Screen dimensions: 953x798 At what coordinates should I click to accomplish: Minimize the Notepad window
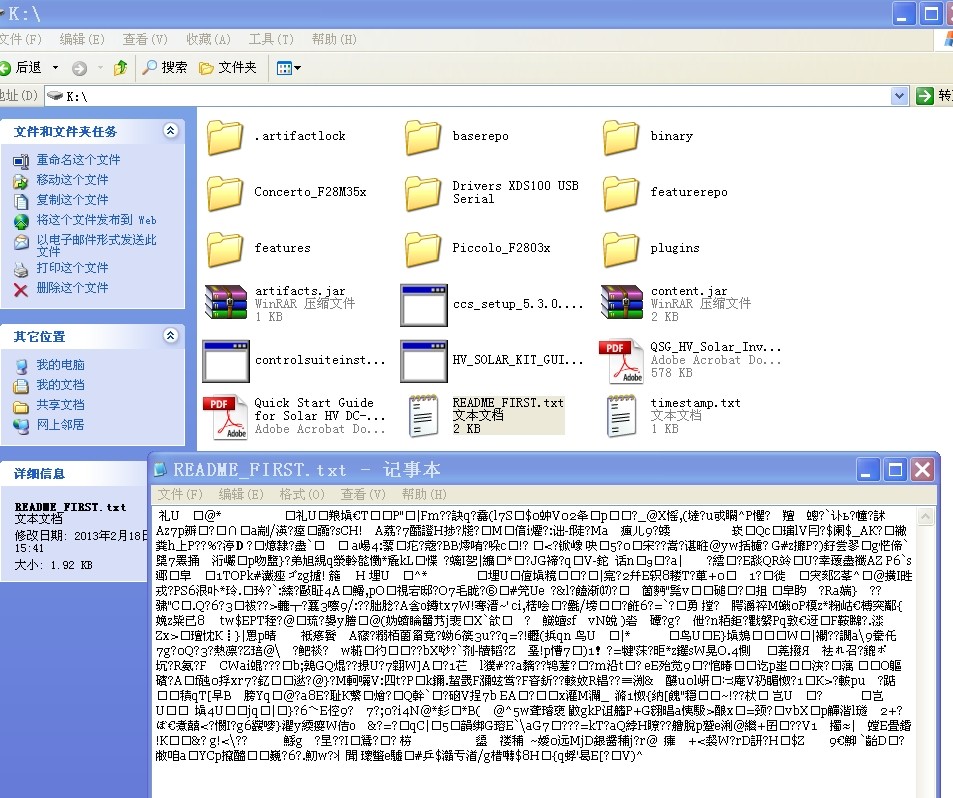[x=867, y=470]
